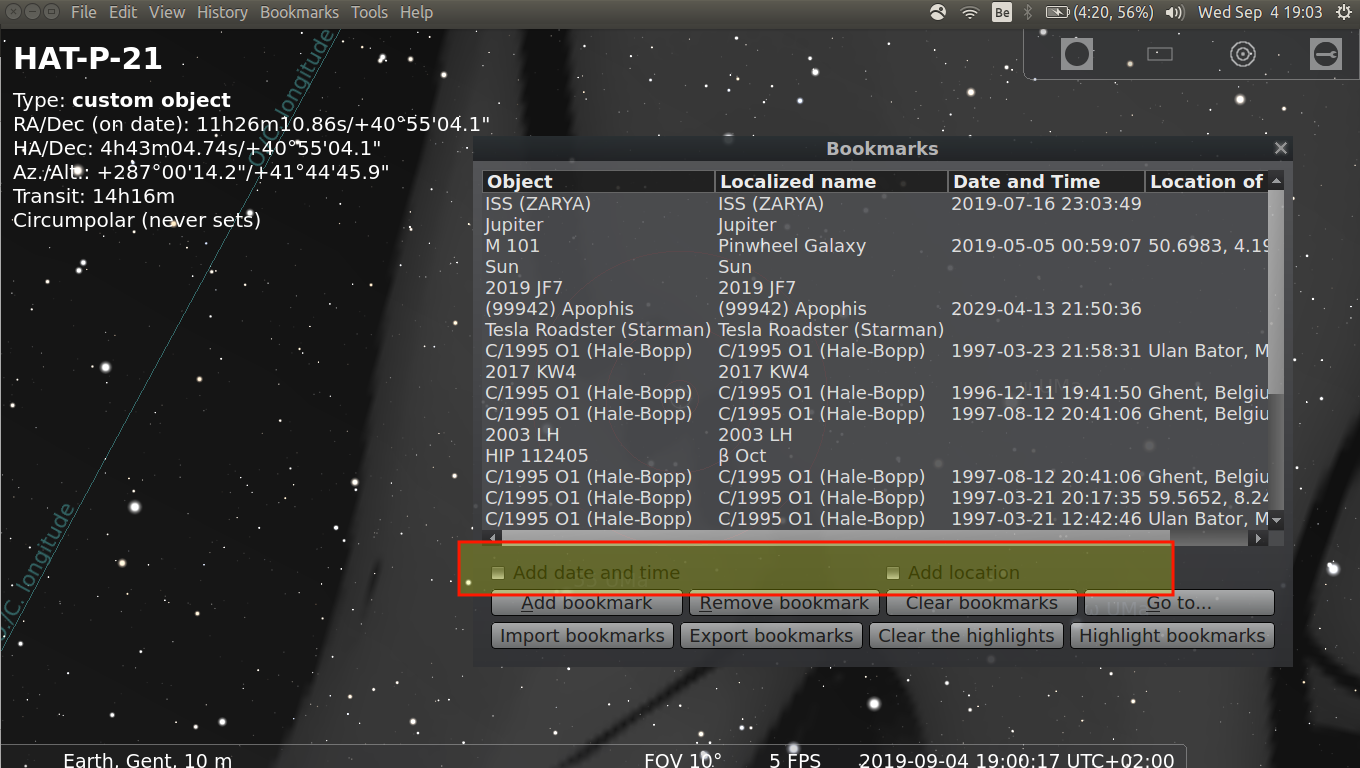Click the Import bookmarks button
The width and height of the screenshot is (1360, 768).
click(x=582, y=636)
